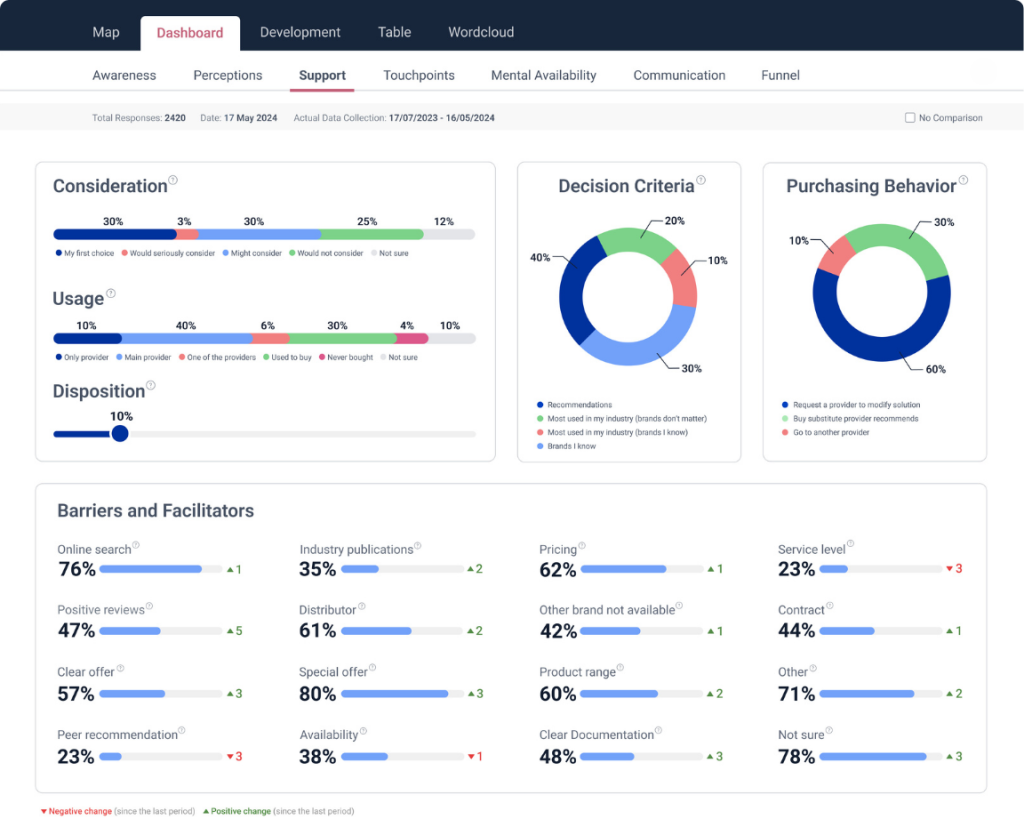1024x827 pixels.
Task: Enable the No Comparison checkbox
Action: (x=910, y=118)
